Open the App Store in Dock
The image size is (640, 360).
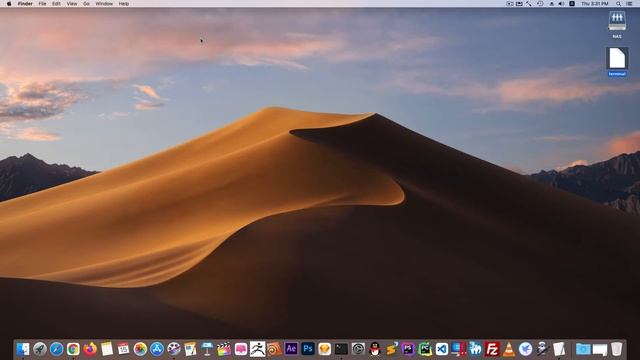click(157, 349)
